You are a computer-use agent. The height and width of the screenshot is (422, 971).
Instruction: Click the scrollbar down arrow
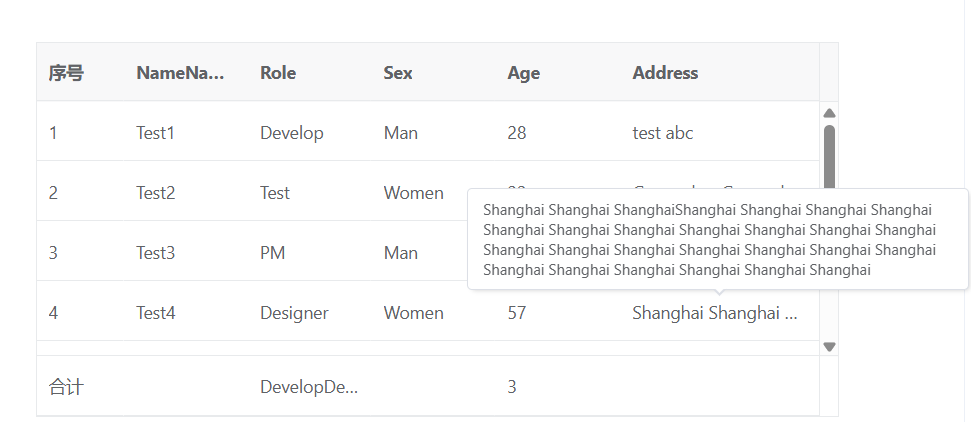click(x=829, y=347)
